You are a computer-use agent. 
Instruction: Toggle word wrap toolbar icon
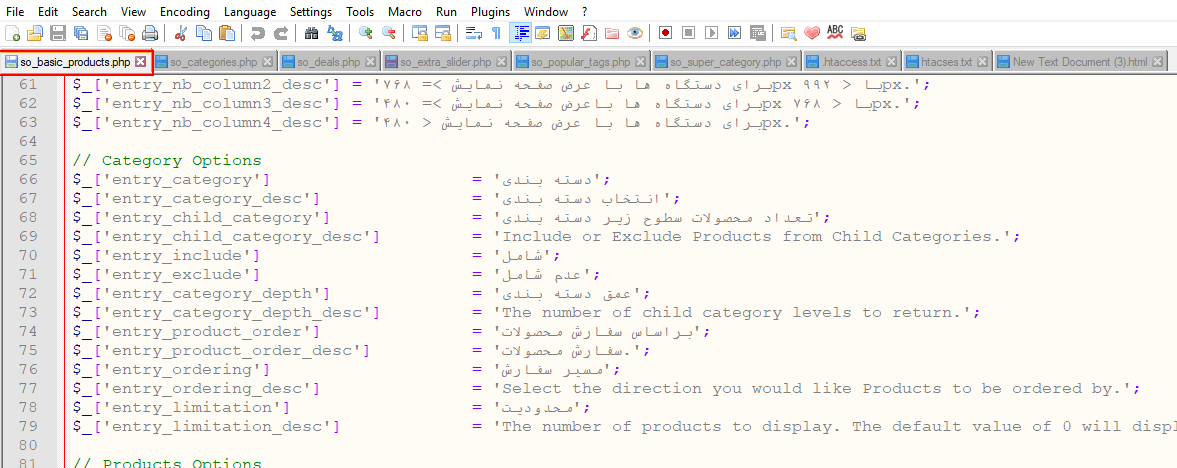(x=474, y=33)
